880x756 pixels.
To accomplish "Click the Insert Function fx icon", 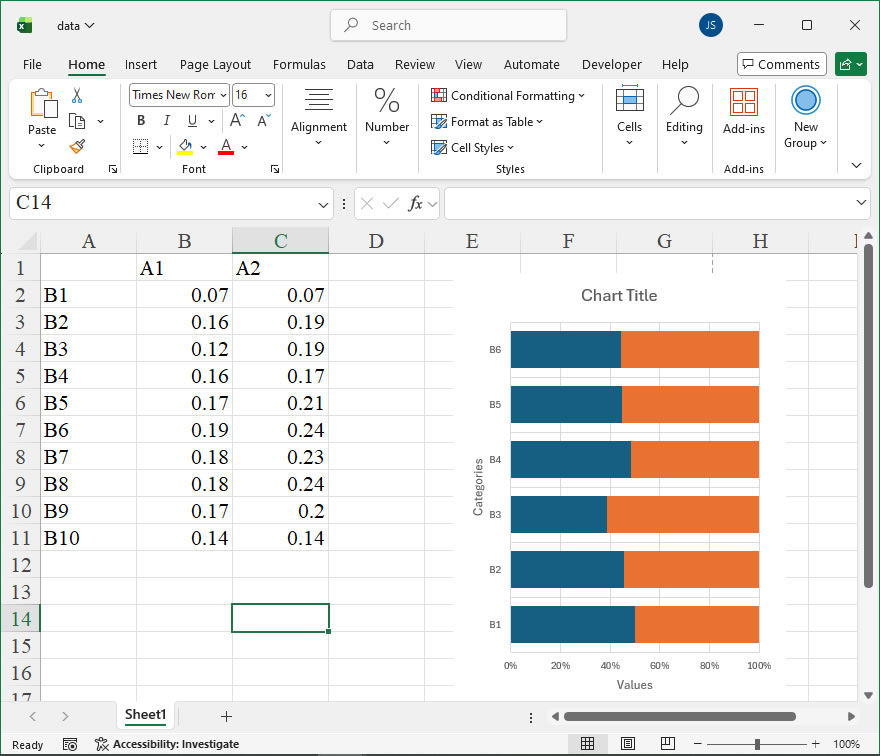I will (417, 203).
